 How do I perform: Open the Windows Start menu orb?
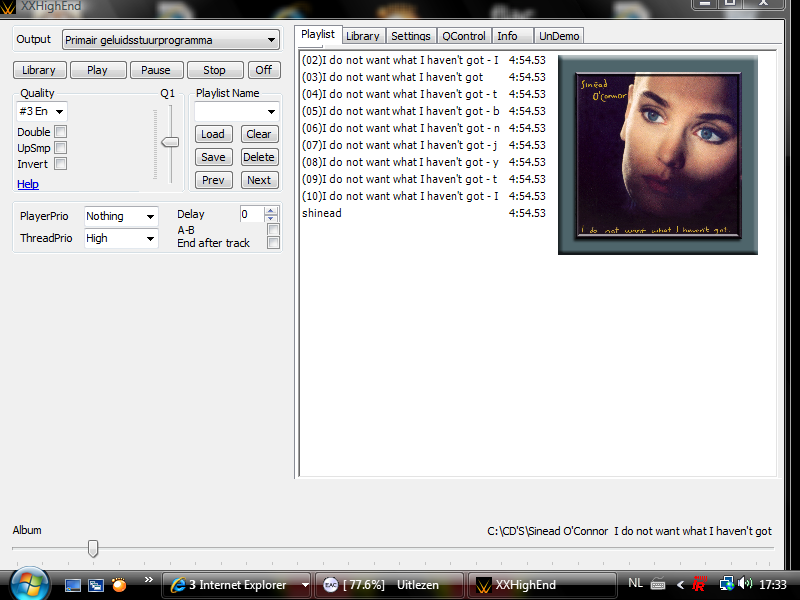pos(30,584)
